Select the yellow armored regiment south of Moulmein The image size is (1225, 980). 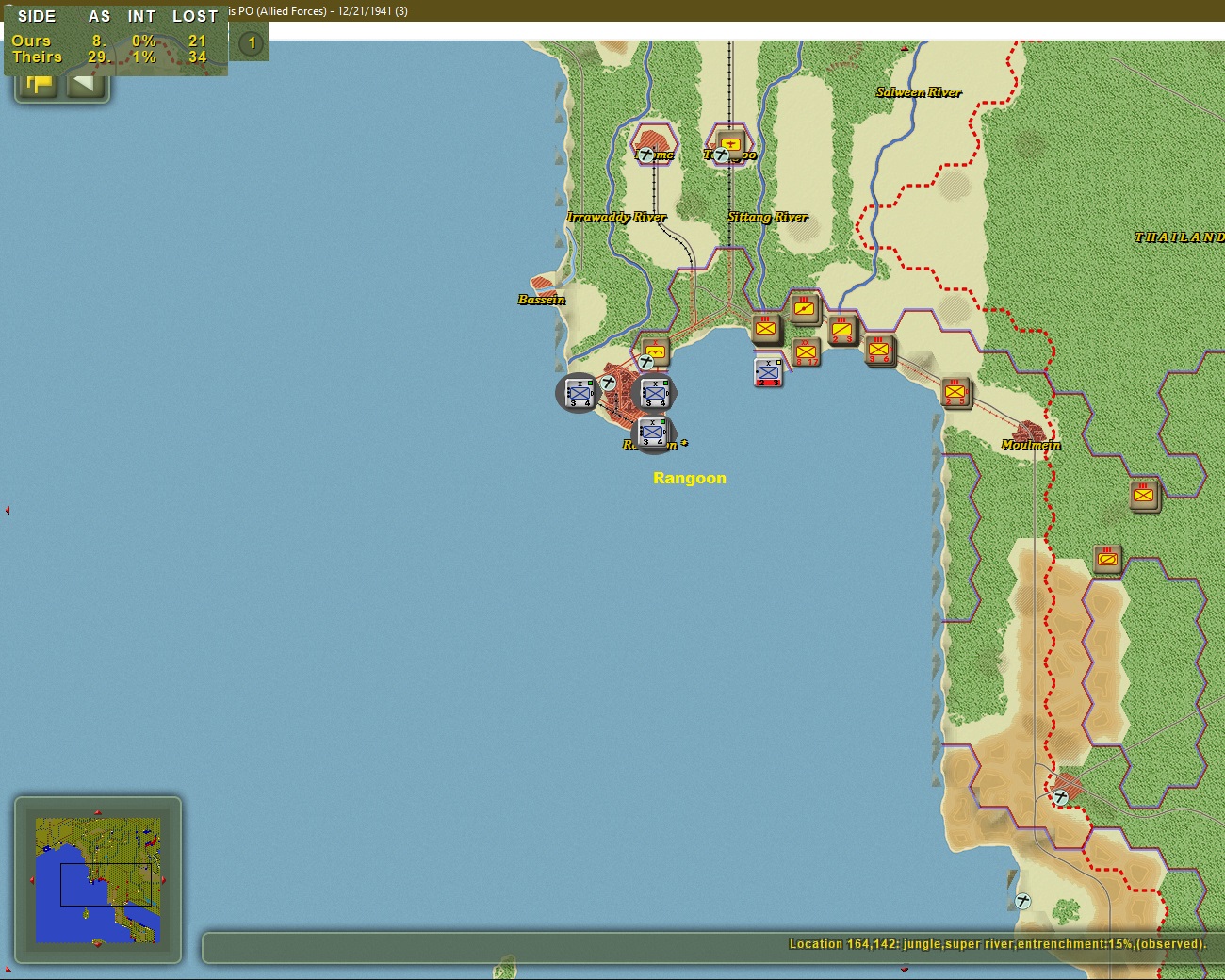pyautogui.click(x=1107, y=559)
